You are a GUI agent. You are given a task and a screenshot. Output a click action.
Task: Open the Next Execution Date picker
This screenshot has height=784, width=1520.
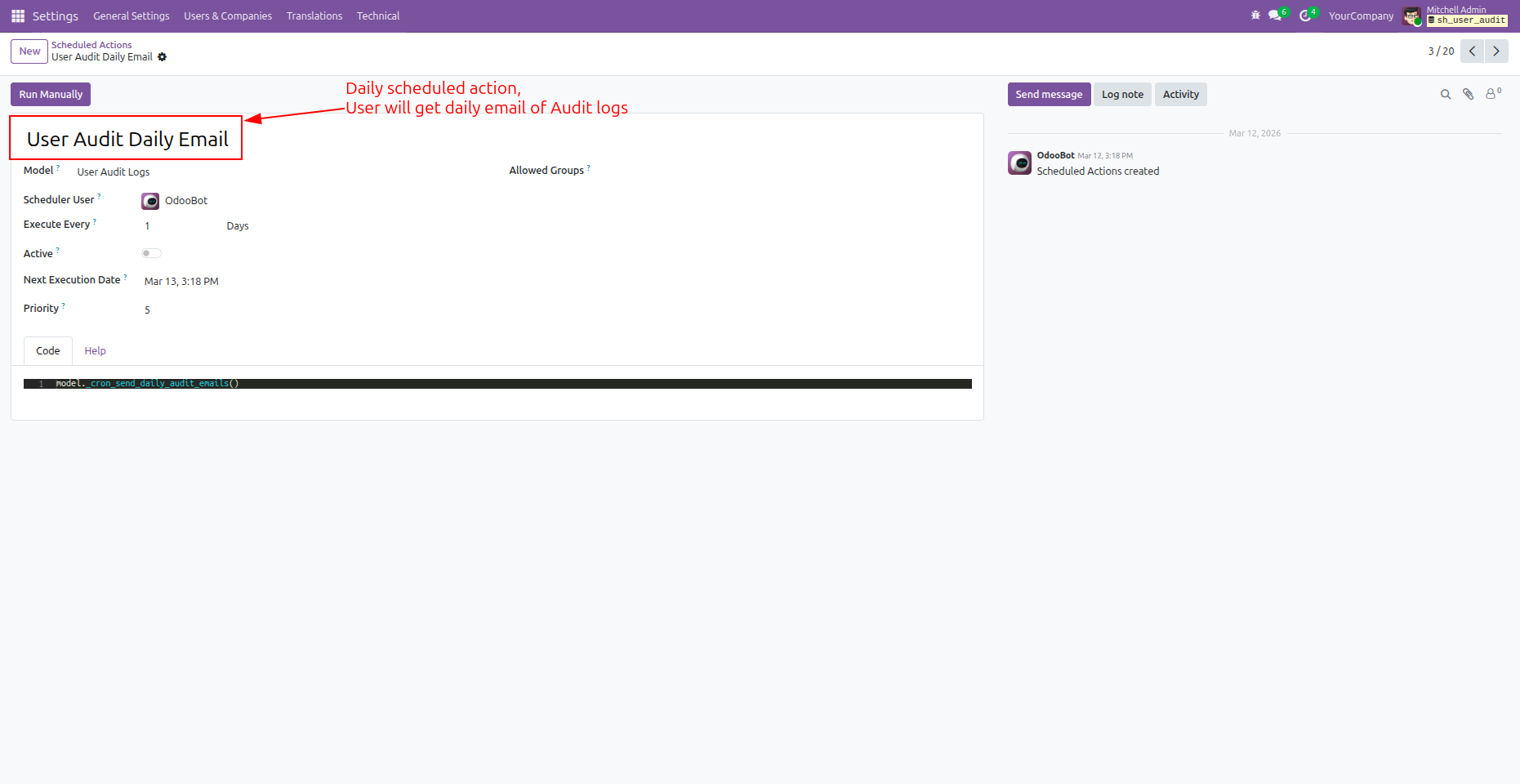(x=181, y=282)
